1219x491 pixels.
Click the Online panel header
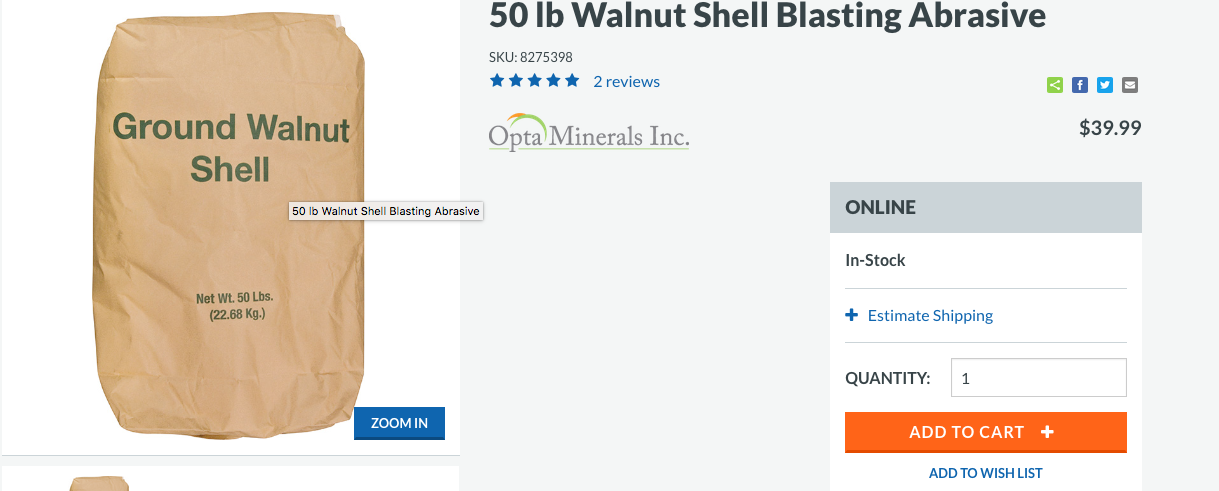985,208
